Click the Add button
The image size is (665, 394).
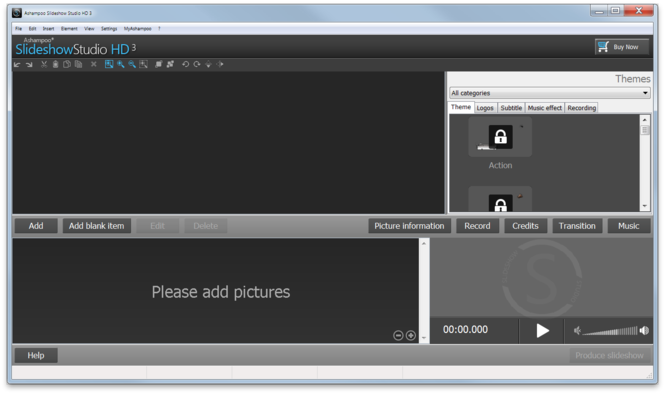[x=36, y=226]
